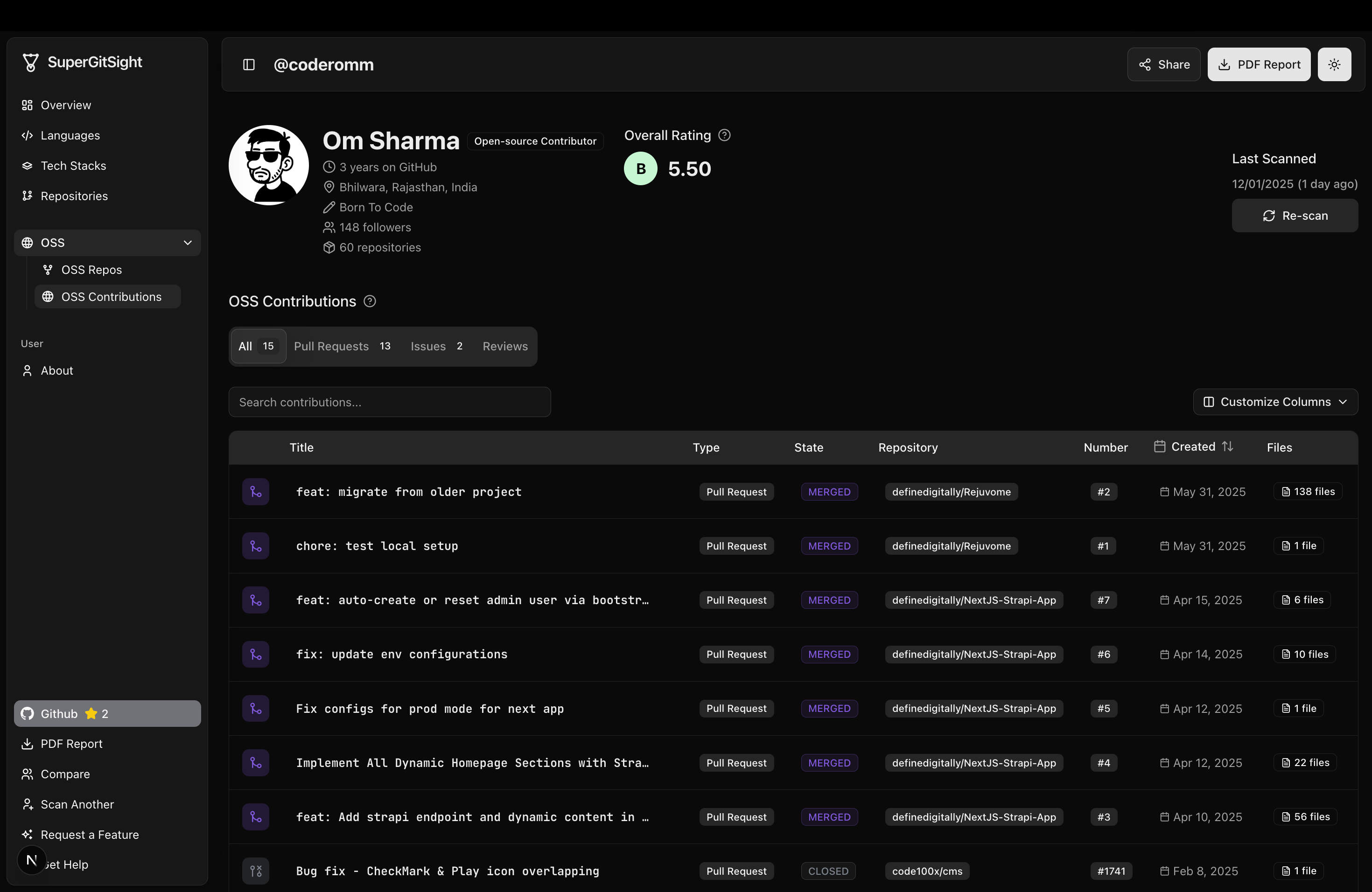This screenshot has height=892, width=1372.
Task: Click the Re-scan button
Action: [1295, 216]
